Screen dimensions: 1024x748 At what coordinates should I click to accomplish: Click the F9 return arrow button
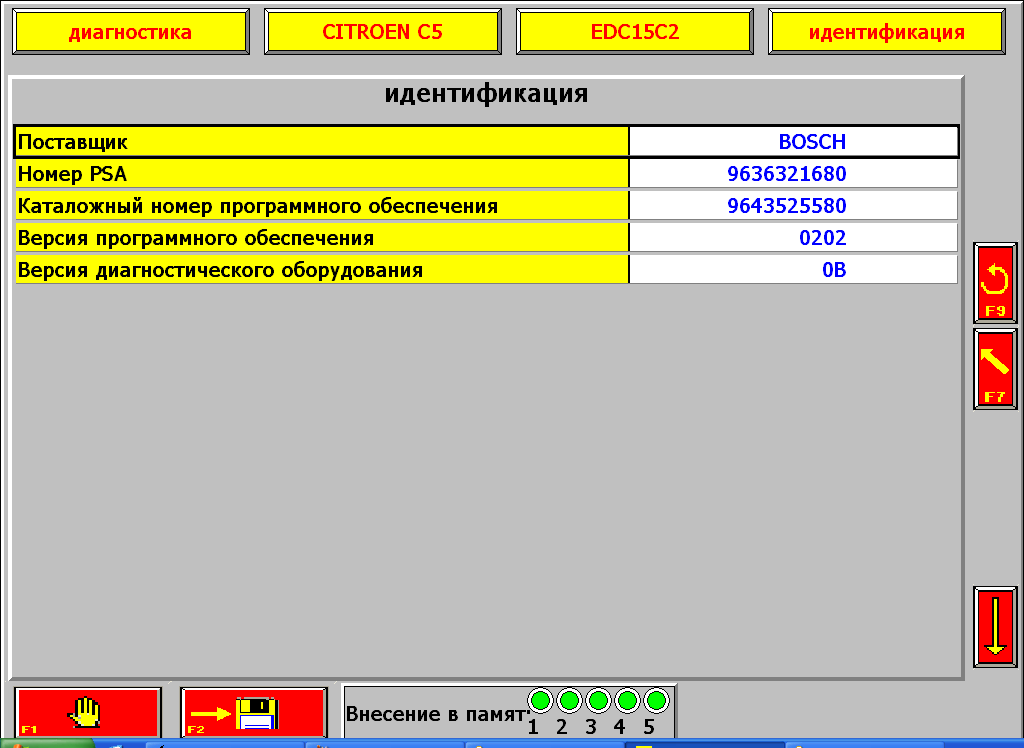(x=995, y=283)
